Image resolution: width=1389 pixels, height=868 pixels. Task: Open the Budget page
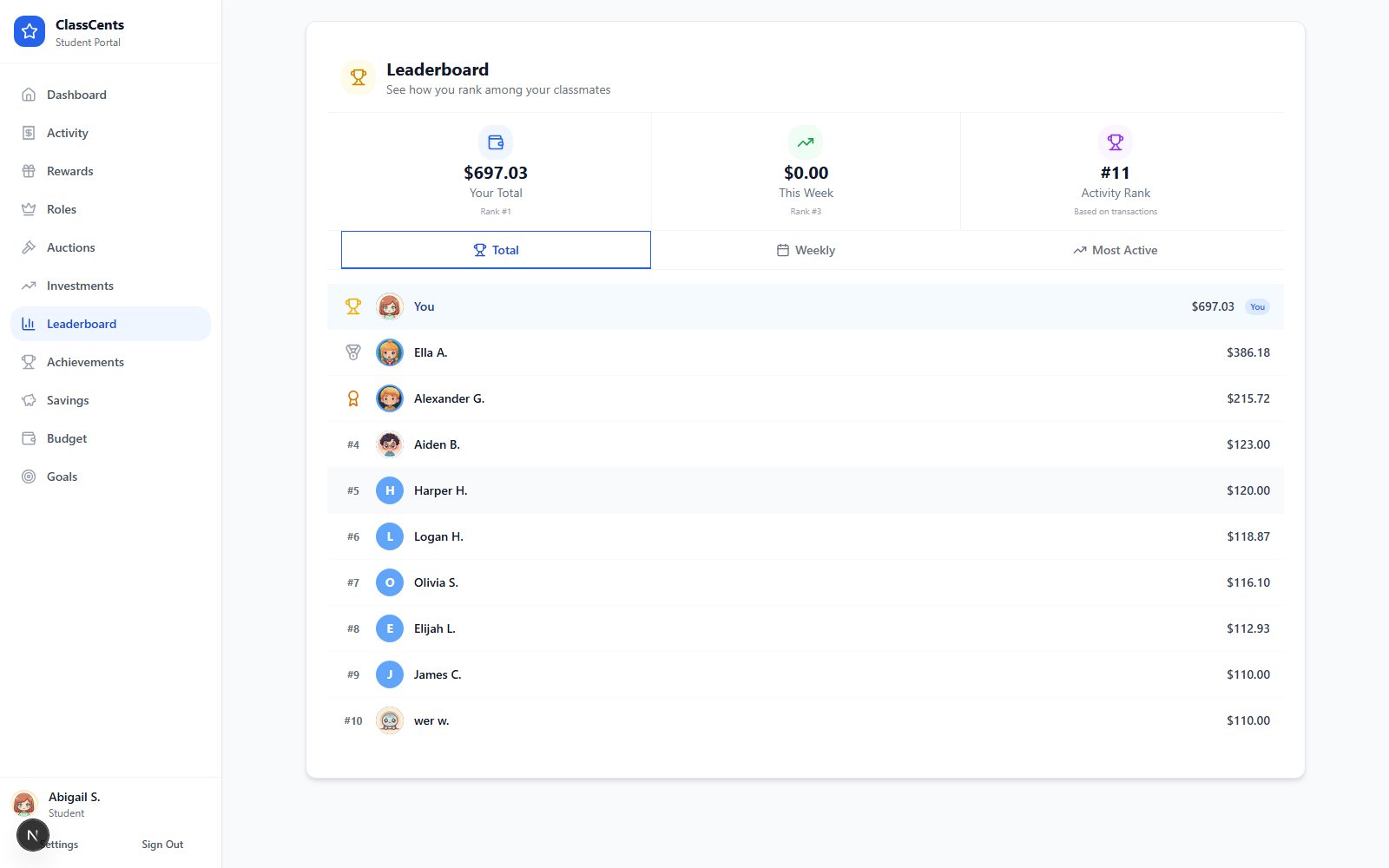coord(110,438)
